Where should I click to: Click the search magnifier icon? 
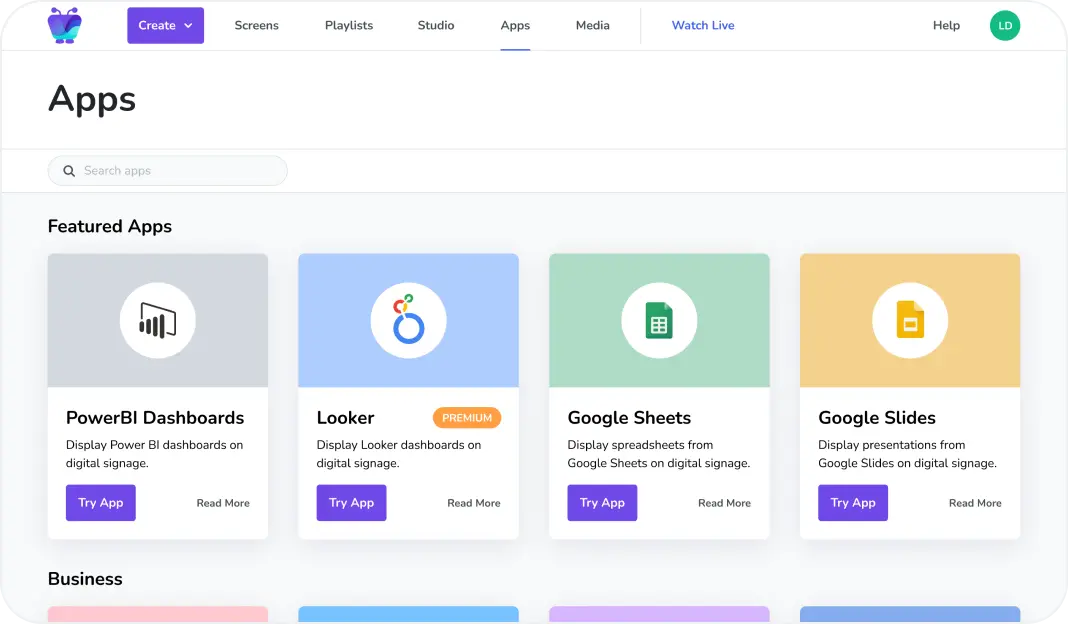(x=69, y=171)
